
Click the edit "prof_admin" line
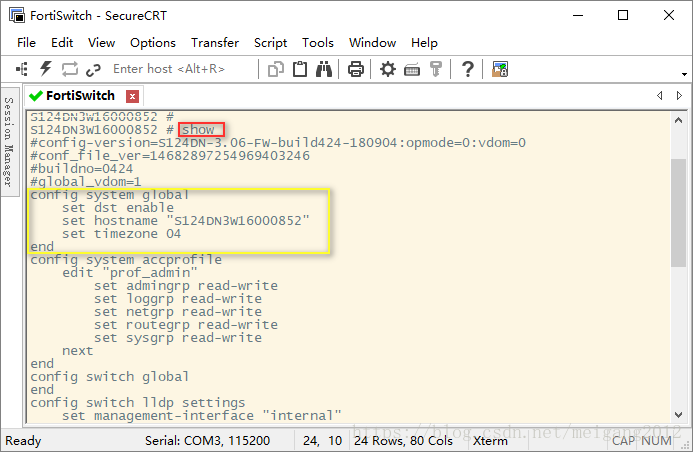[x=130, y=273]
